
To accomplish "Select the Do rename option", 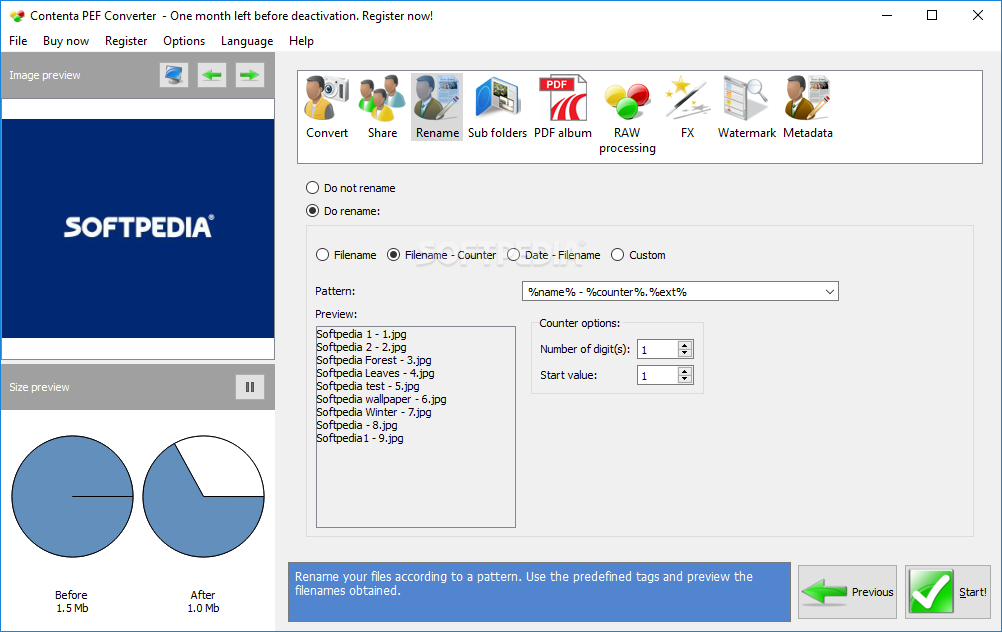I will (343, 211).
